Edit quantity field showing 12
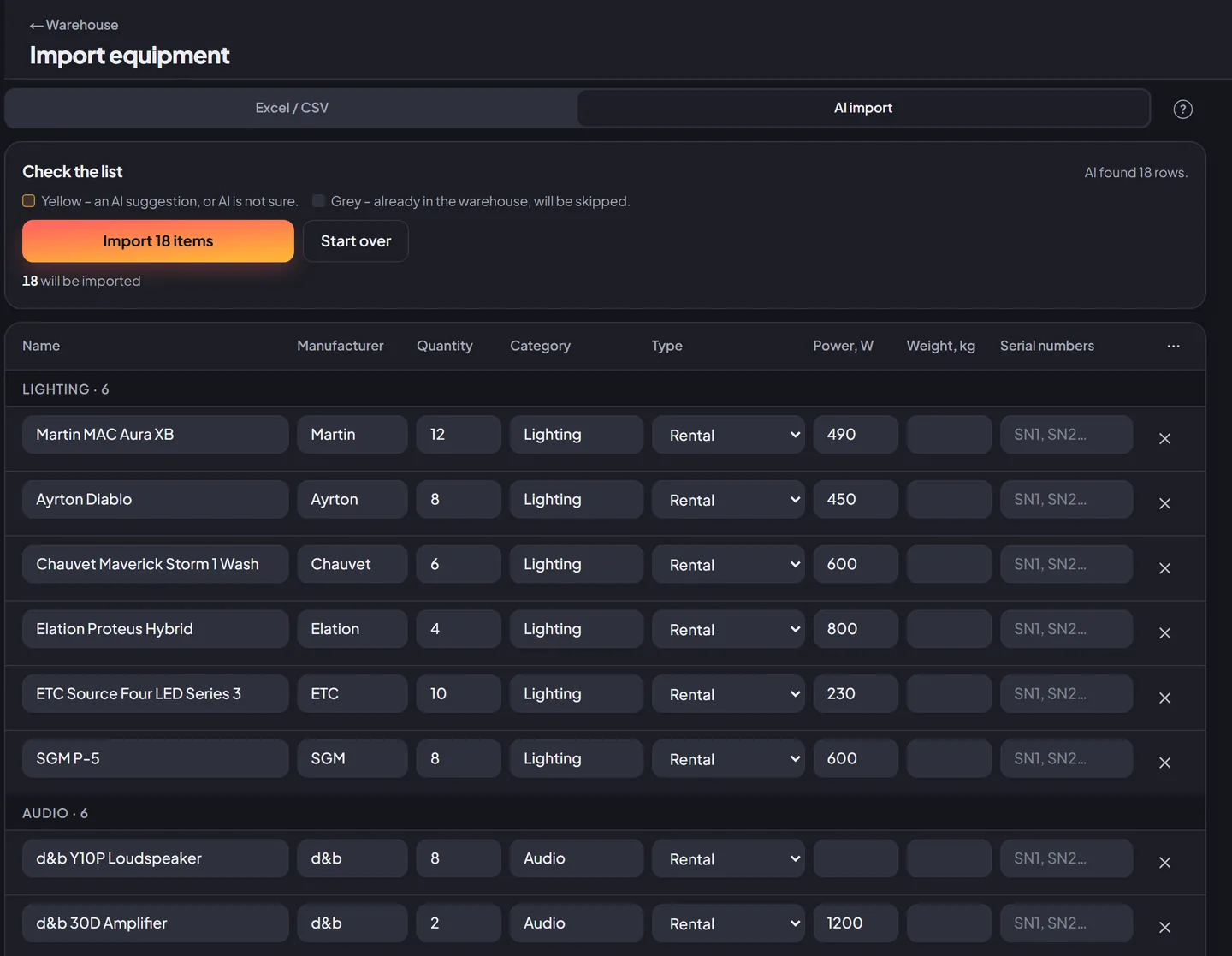This screenshot has width=1232, height=956. (x=459, y=435)
